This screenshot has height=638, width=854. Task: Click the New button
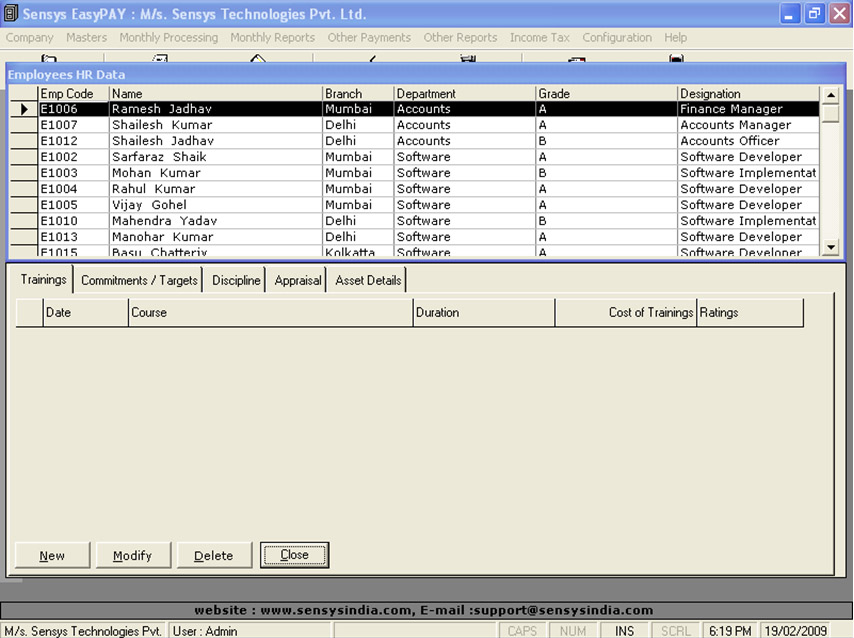(x=52, y=555)
